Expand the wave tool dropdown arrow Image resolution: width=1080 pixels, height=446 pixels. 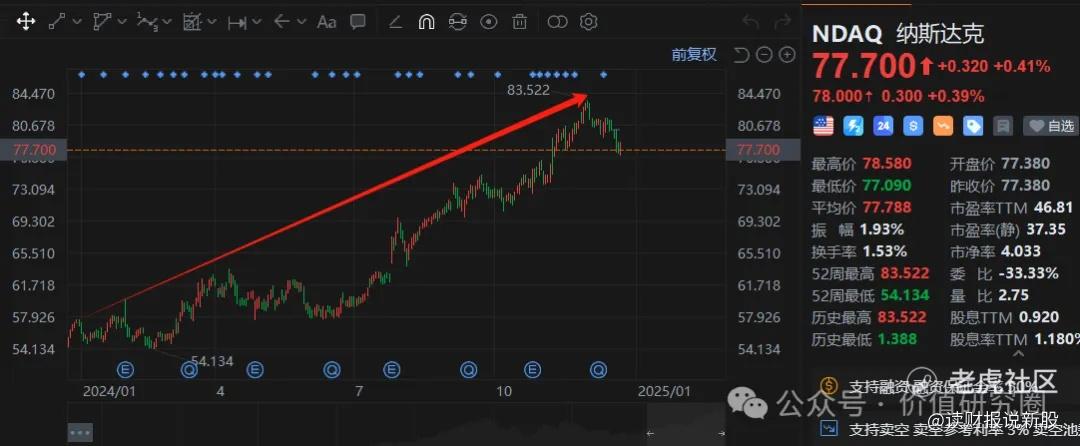click(167, 22)
